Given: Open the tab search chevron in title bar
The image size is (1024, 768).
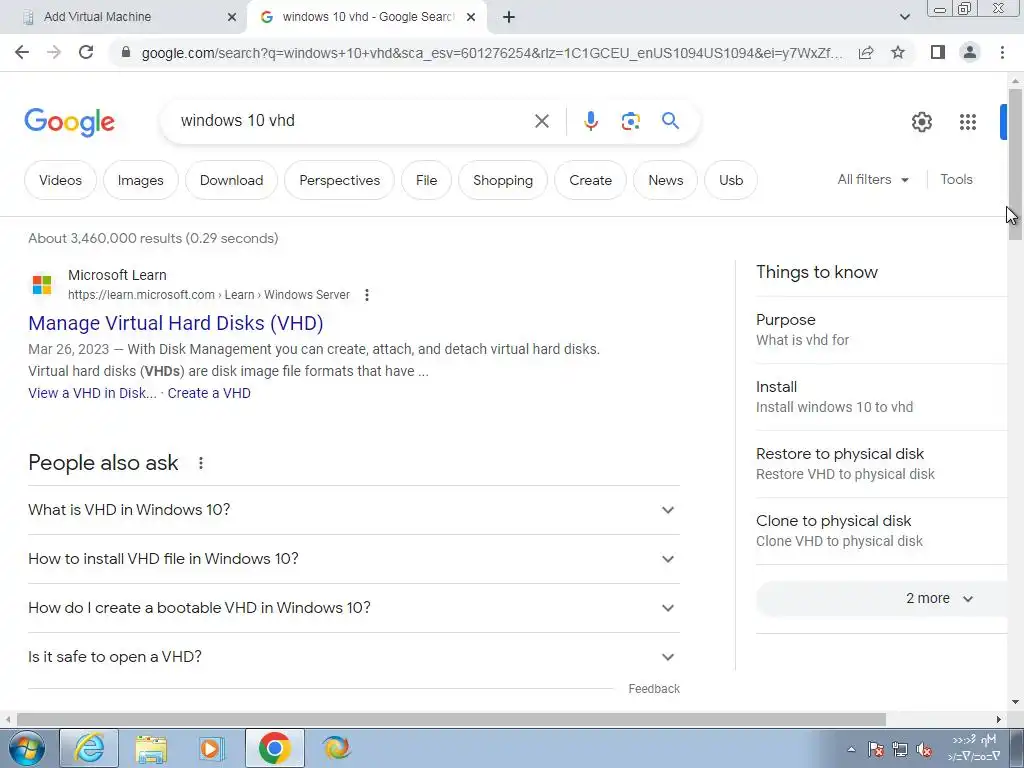Looking at the screenshot, I should (x=904, y=17).
